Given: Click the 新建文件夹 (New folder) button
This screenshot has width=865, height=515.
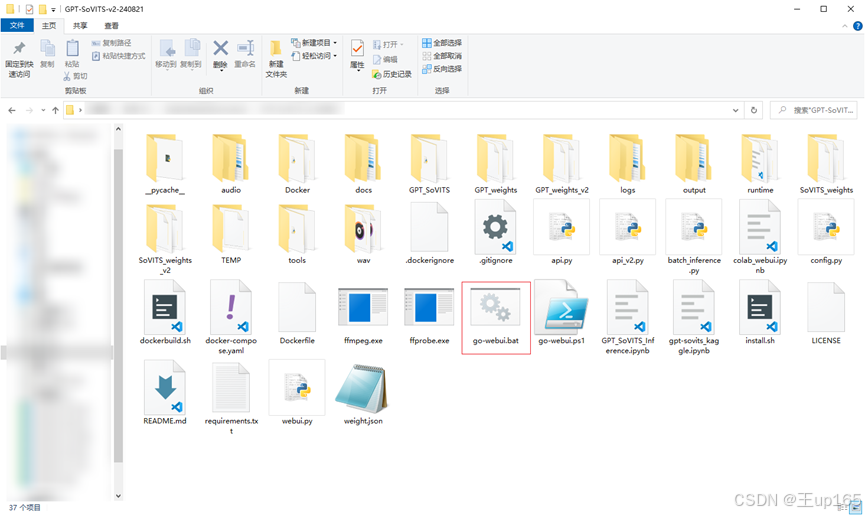Looking at the screenshot, I should click(x=276, y=59).
